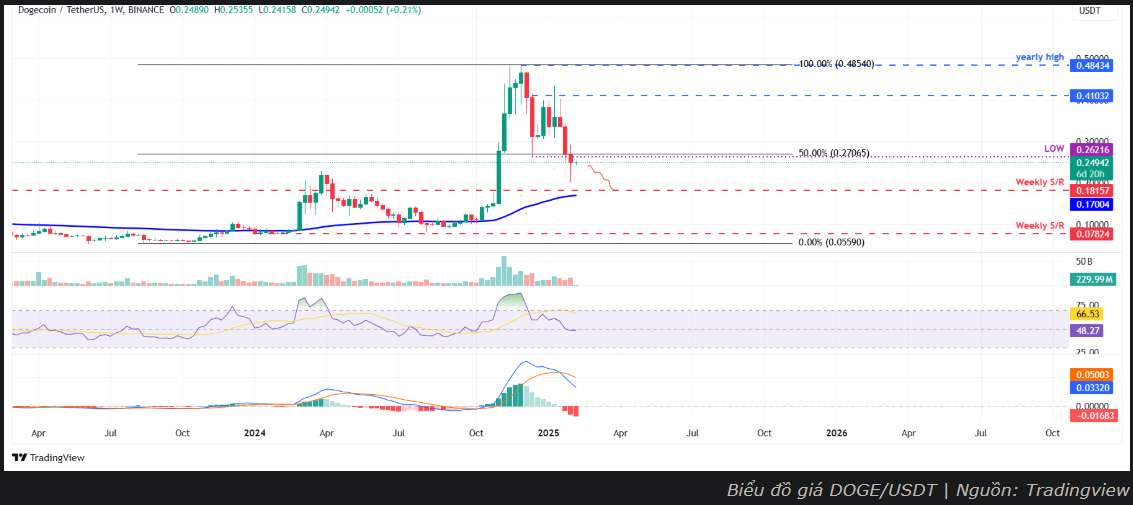
Task: Click the 0.41032 price label
Action: pos(1092,95)
